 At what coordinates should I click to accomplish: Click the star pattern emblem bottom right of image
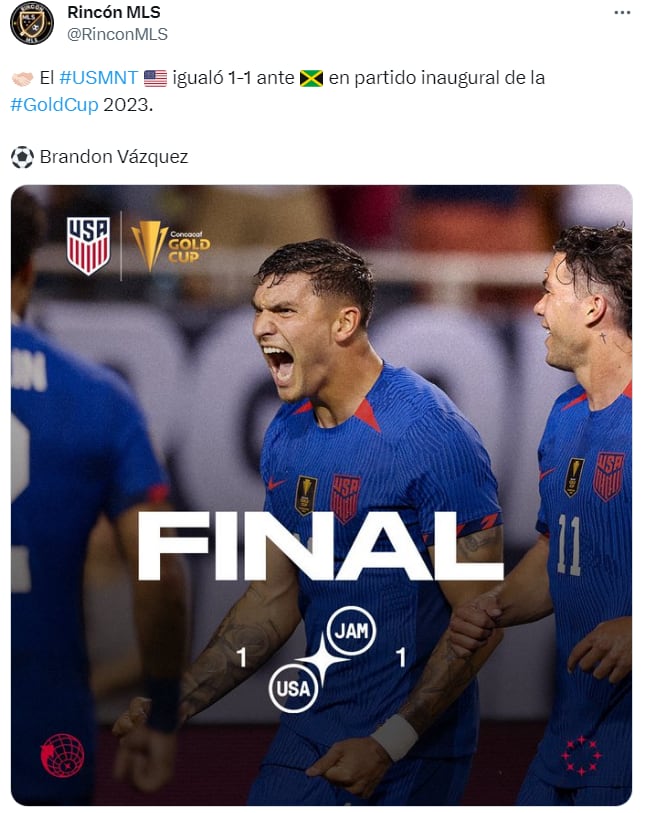click(x=581, y=757)
